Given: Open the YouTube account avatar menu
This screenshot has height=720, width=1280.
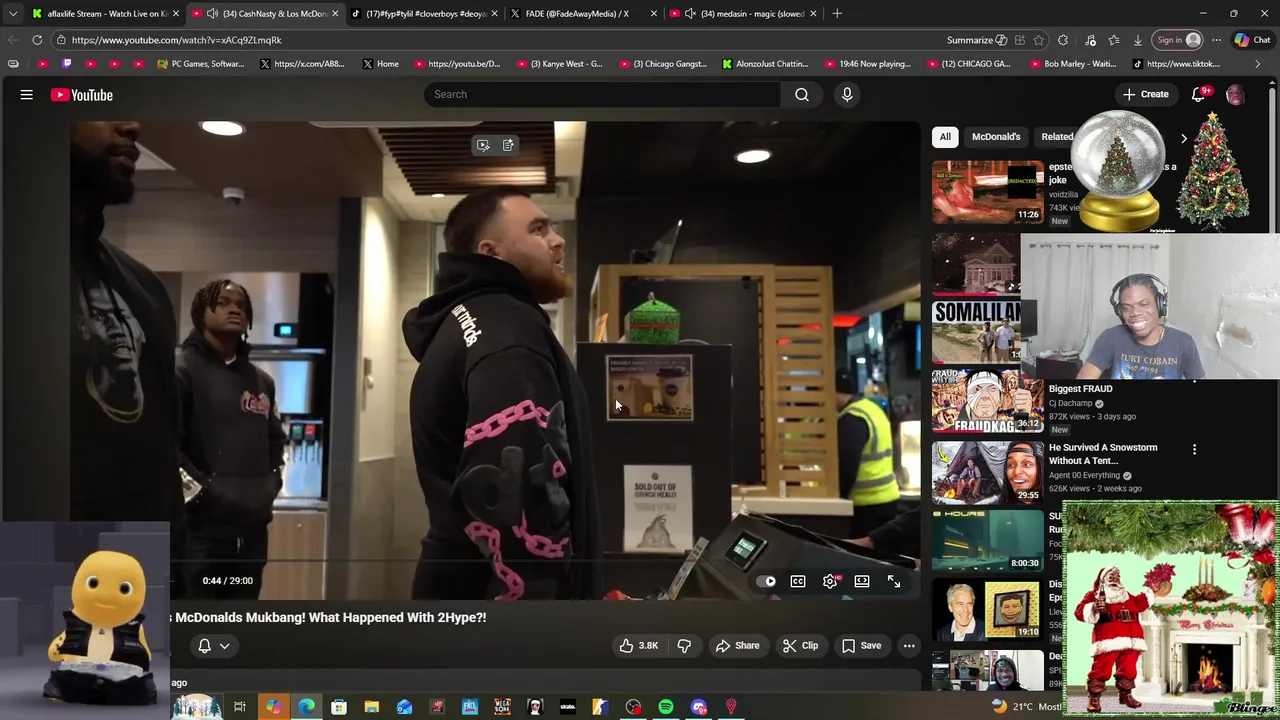Looking at the screenshot, I should pos(1235,94).
